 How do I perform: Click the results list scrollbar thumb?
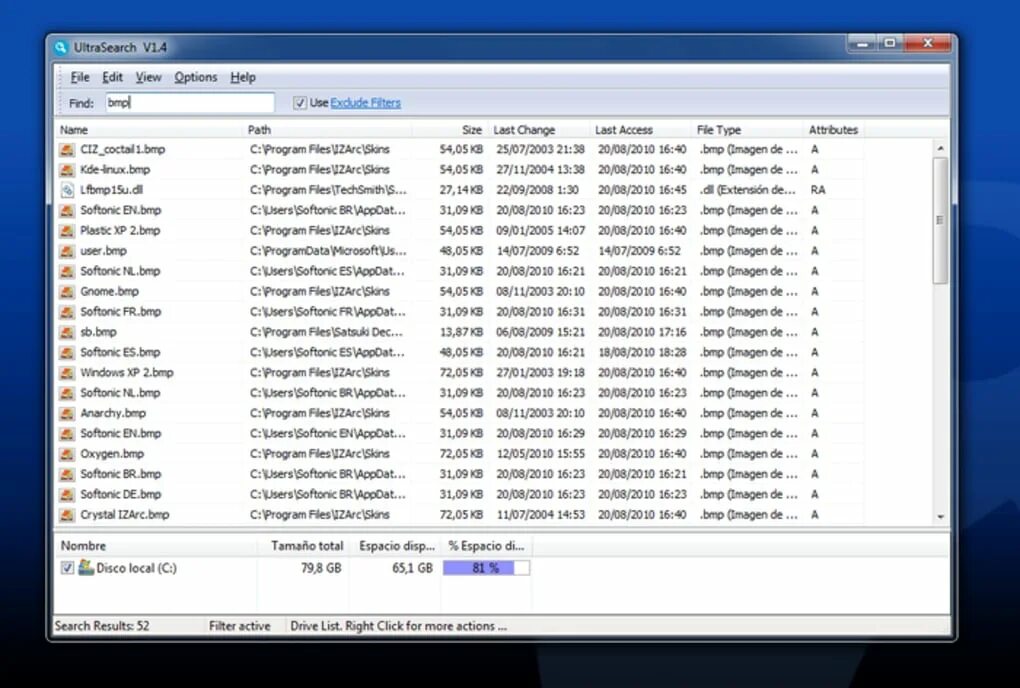point(940,220)
